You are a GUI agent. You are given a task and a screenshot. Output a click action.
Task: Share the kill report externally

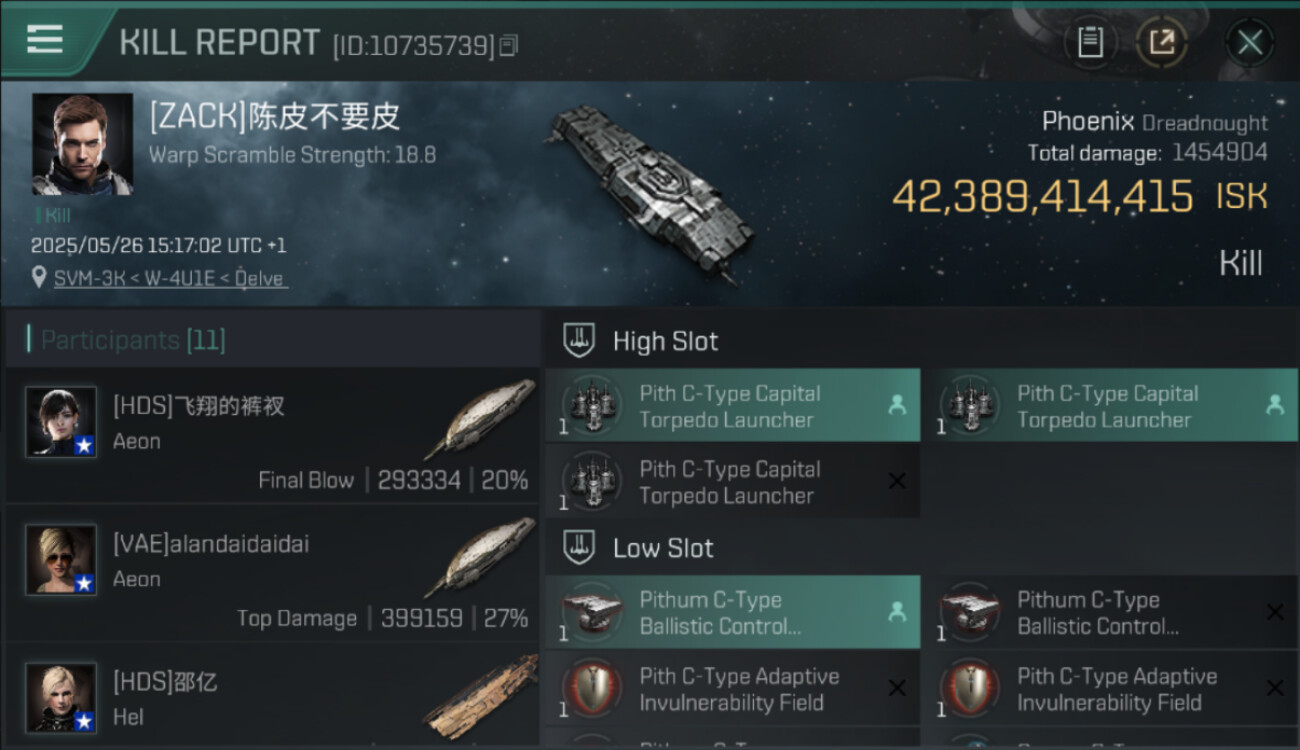1161,42
